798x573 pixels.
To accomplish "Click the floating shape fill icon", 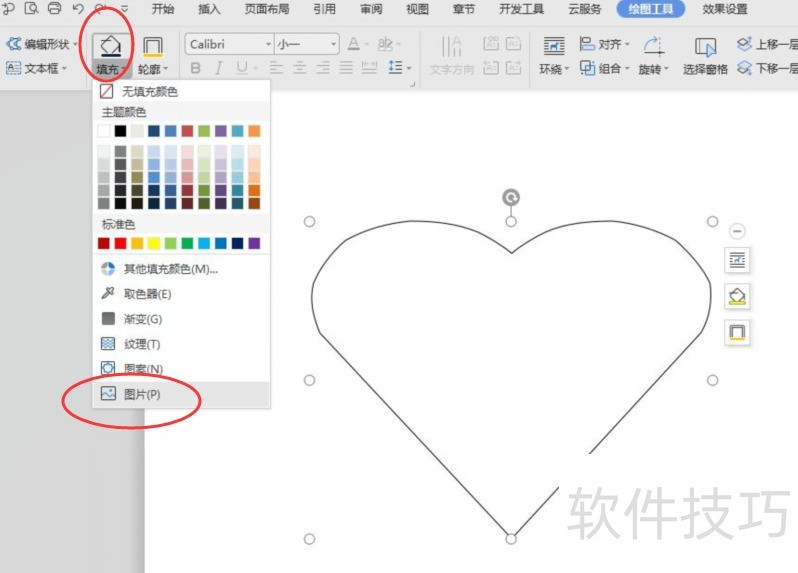I will click(x=737, y=296).
